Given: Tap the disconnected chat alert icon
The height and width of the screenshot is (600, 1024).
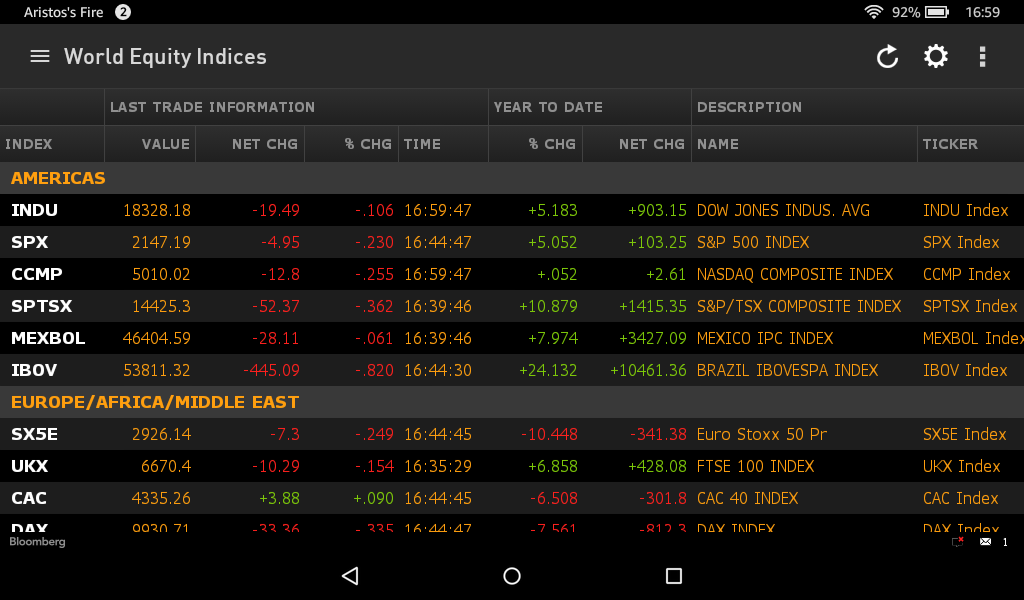Looking at the screenshot, I should click(x=955, y=540).
